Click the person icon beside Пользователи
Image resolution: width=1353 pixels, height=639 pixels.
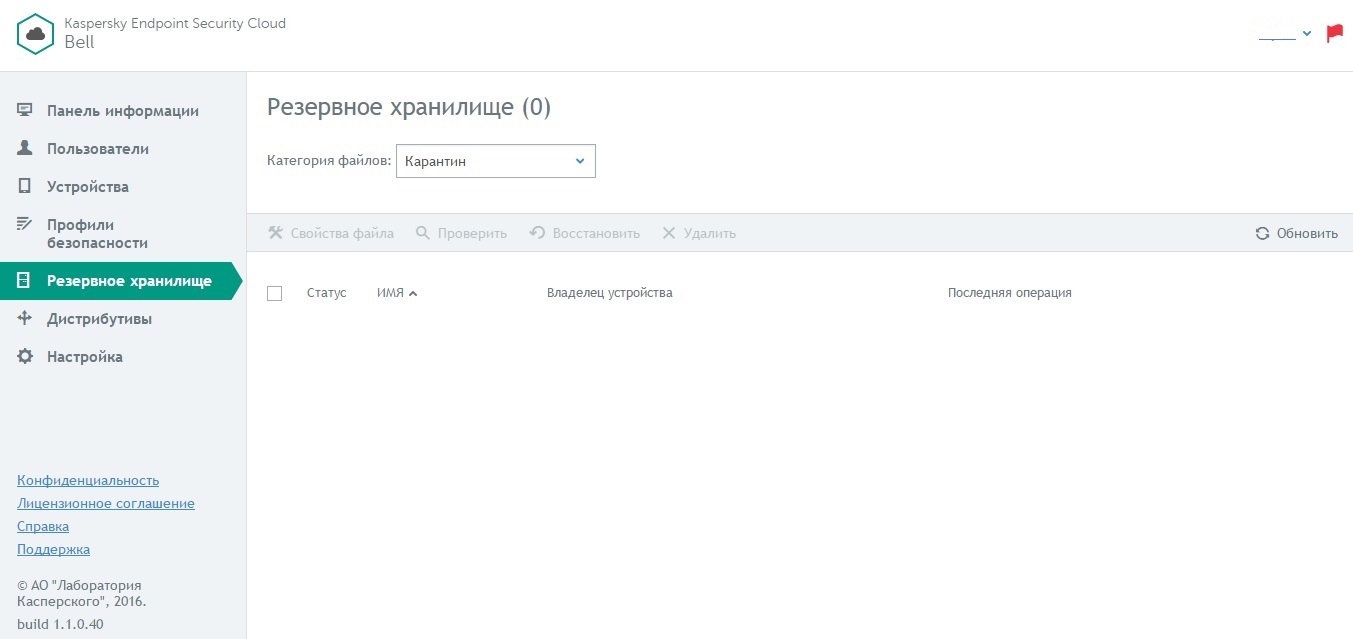click(x=25, y=148)
